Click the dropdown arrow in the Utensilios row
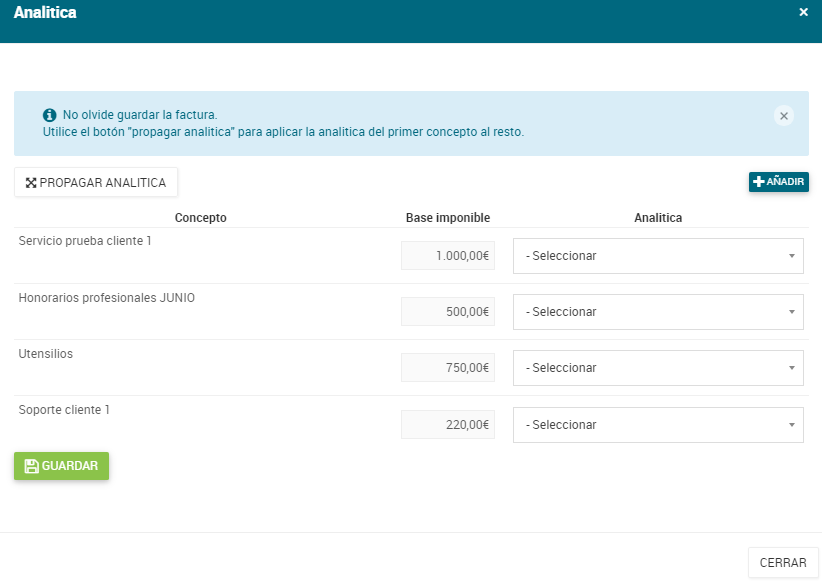Screen dimensions: 822x583 792,368
